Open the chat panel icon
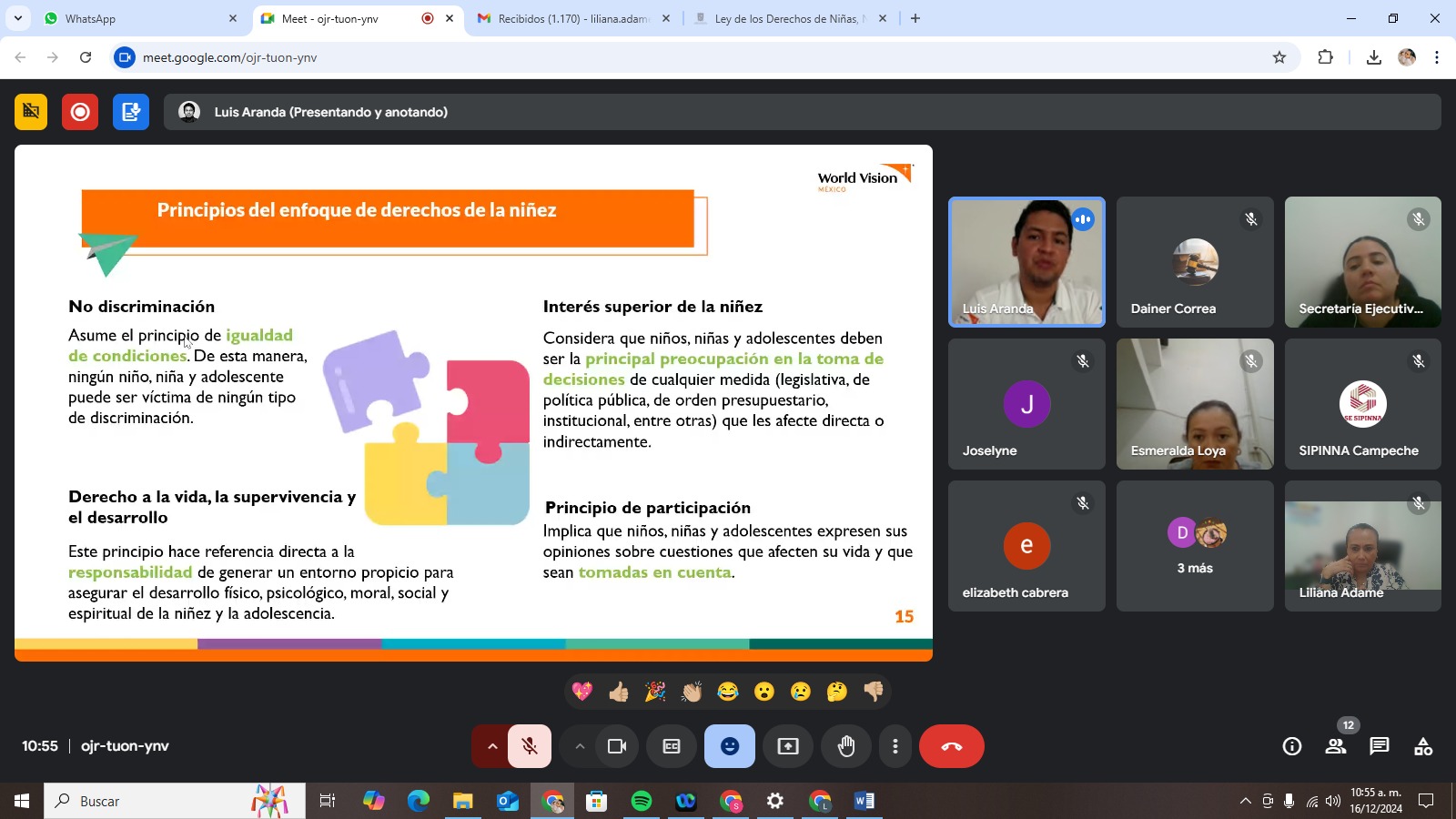The image size is (1456, 819). (1380, 746)
